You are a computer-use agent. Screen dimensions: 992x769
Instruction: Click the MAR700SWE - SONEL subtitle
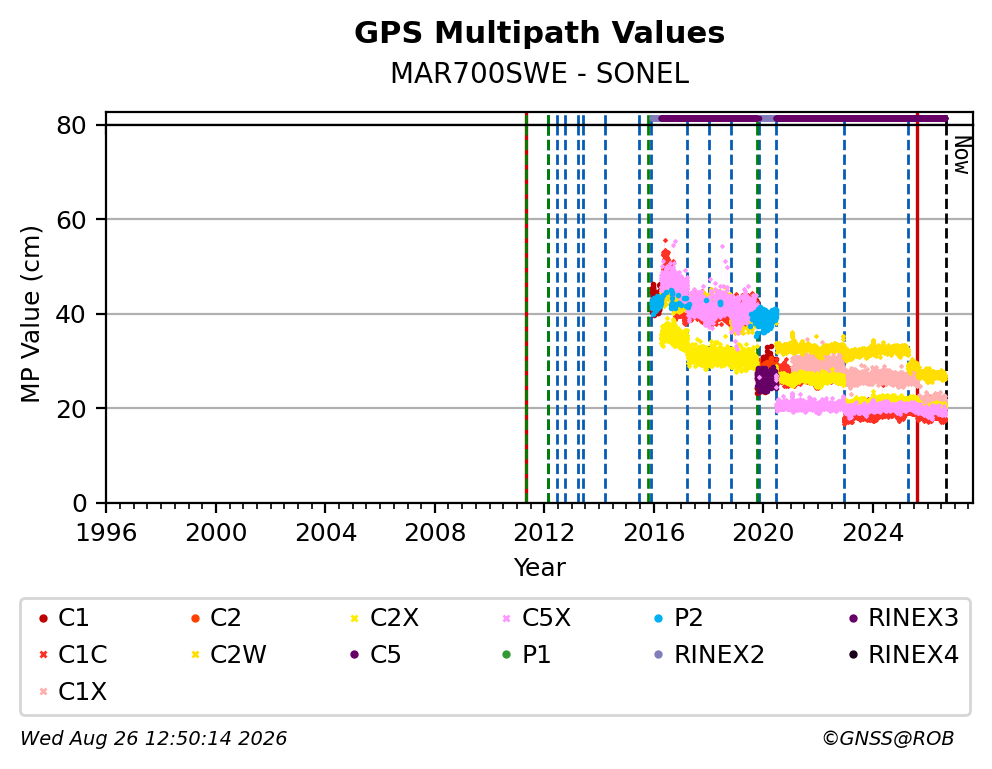point(539,73)
